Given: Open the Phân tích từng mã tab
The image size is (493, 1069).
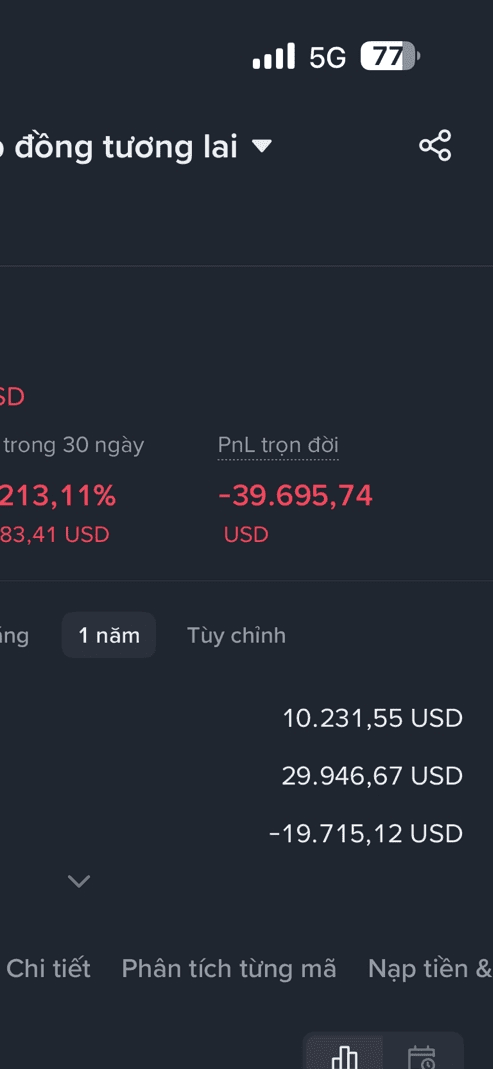Looking at the screenshot, I should point(228,968).
